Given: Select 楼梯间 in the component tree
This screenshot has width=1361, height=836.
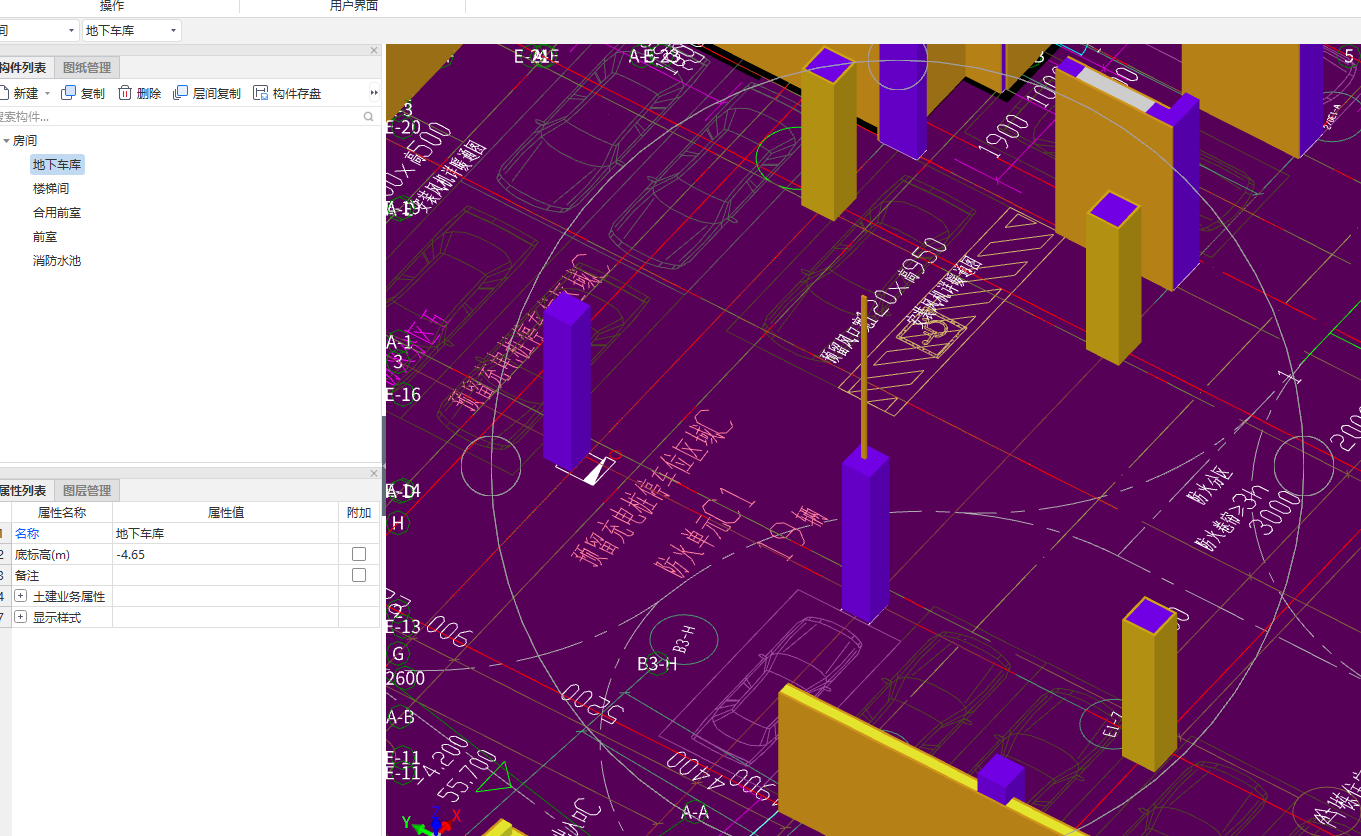Looking at the screenshot, I should [x=51, y=189].
